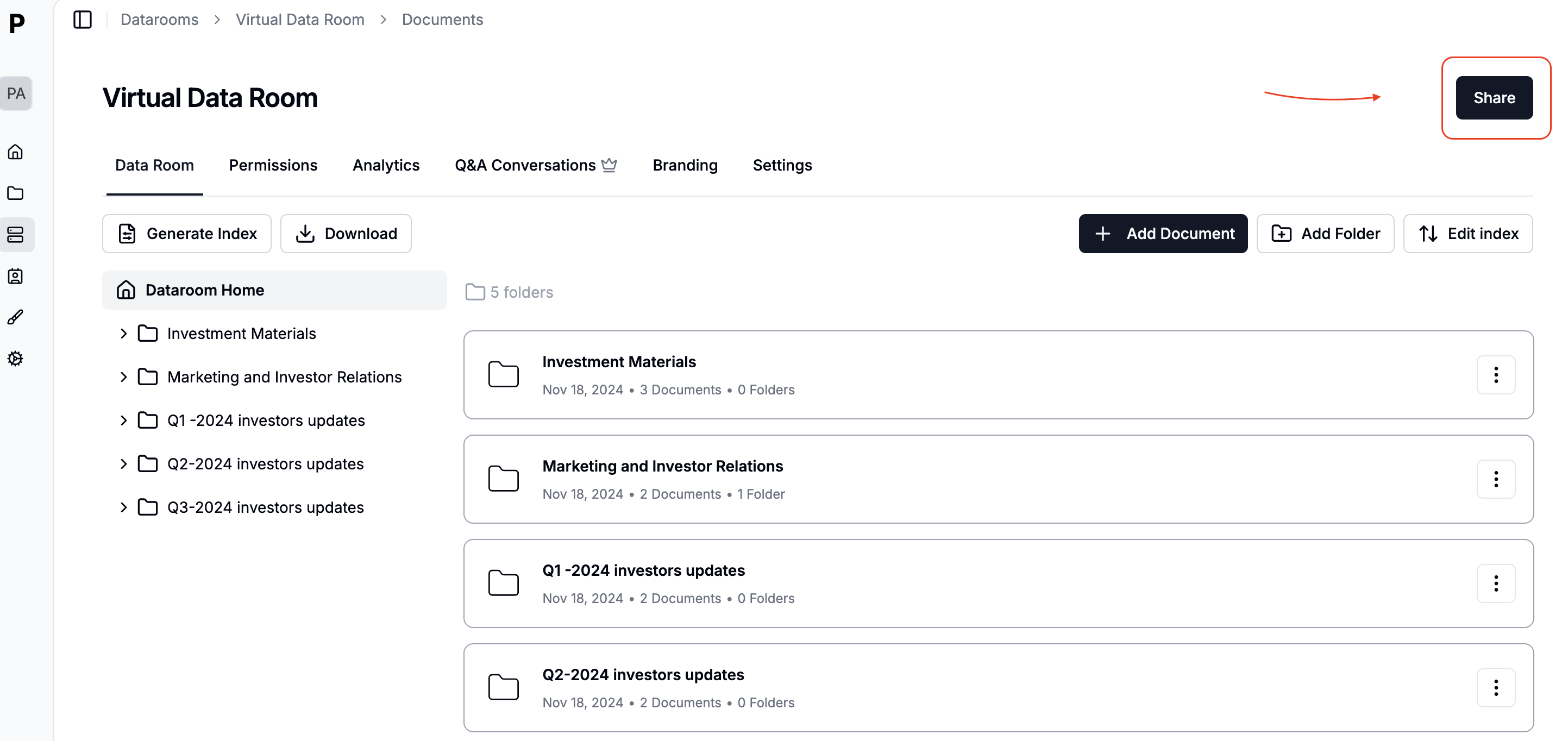Screen dimensions: 1568x741
Task: Click the Add Document button
Action: pyautogui.click(x=1163, y=233)
